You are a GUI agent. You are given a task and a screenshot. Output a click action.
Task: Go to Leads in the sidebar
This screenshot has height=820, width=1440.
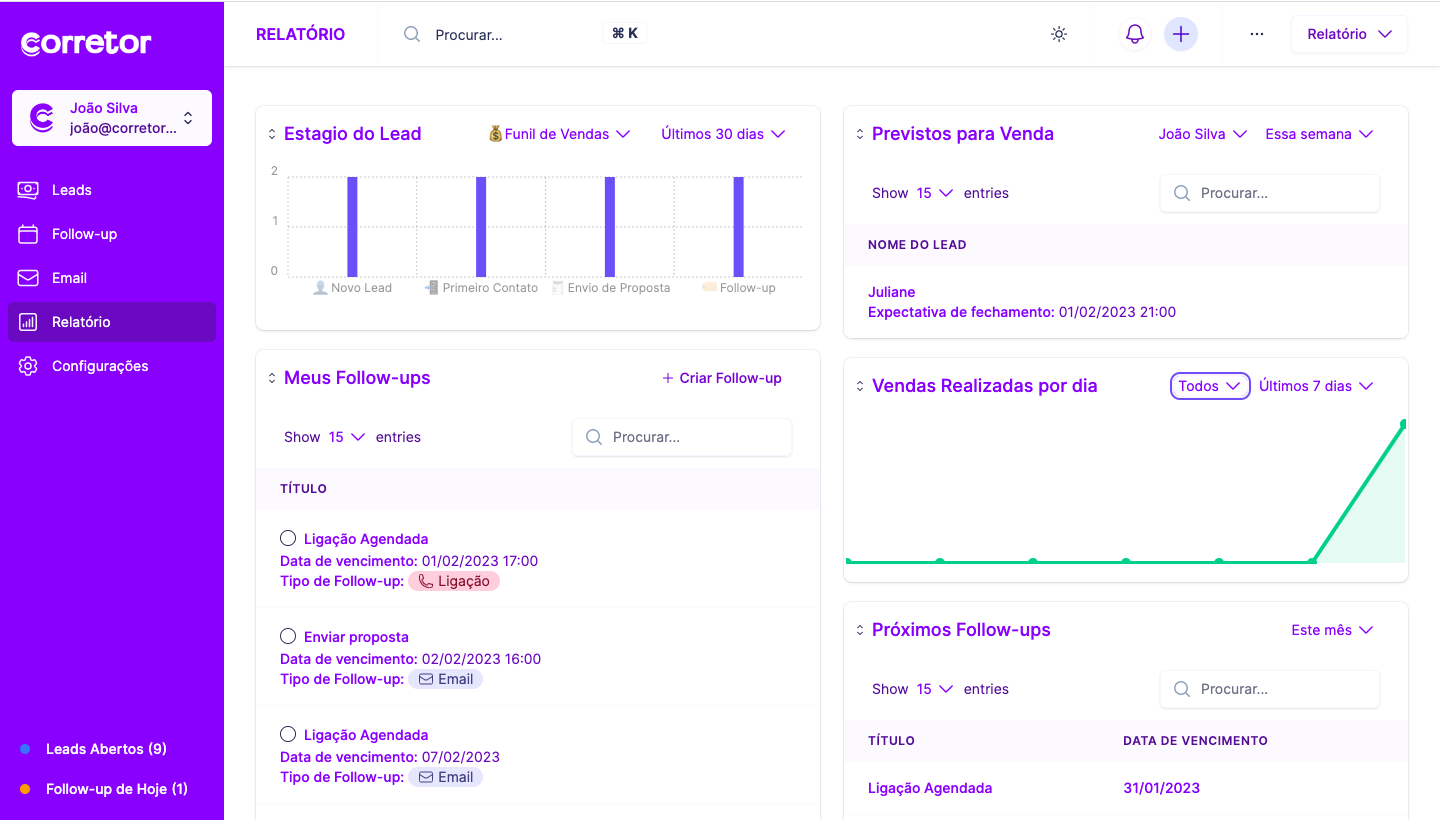pos(71,190)
